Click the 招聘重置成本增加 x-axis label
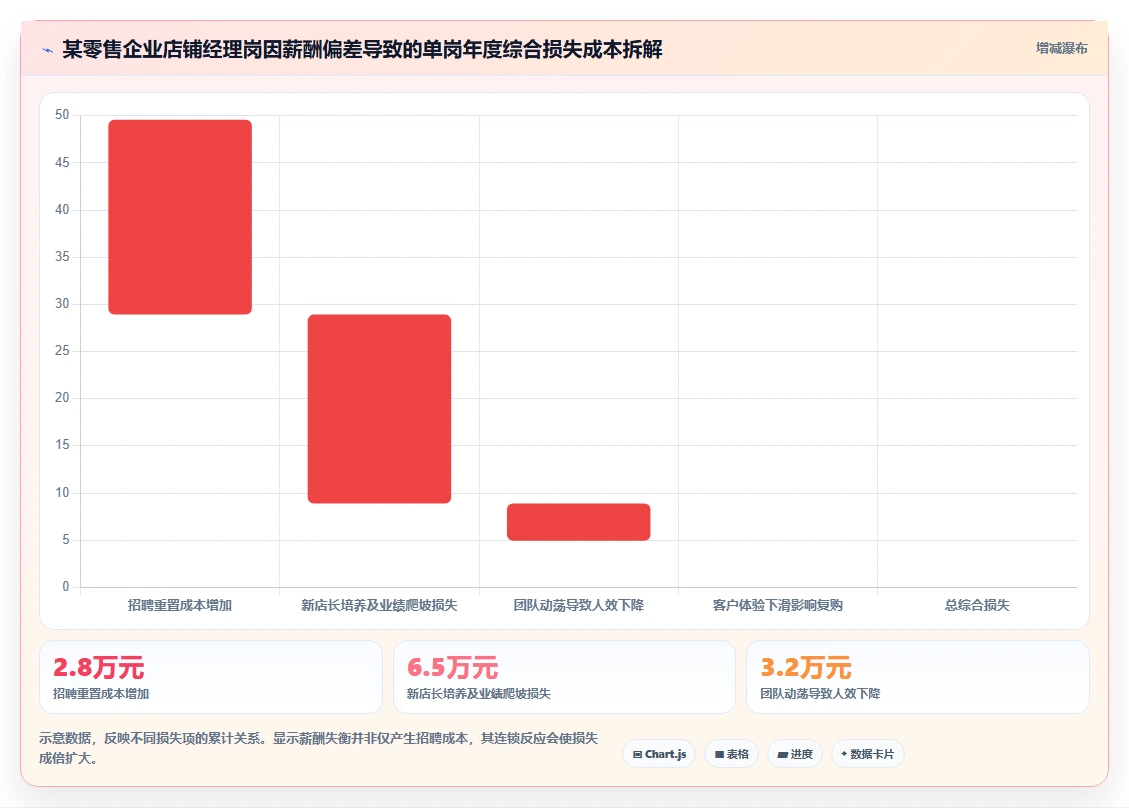Image resolution: width=1129 pixels, height=808 pixels. point(180,605)
